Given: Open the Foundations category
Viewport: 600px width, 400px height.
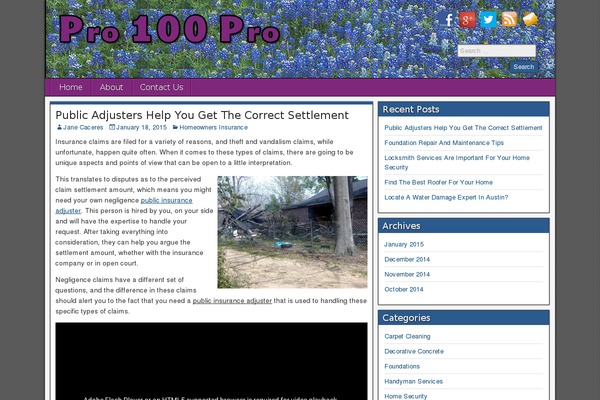Looking at the screenshot, I should (402, 366).
